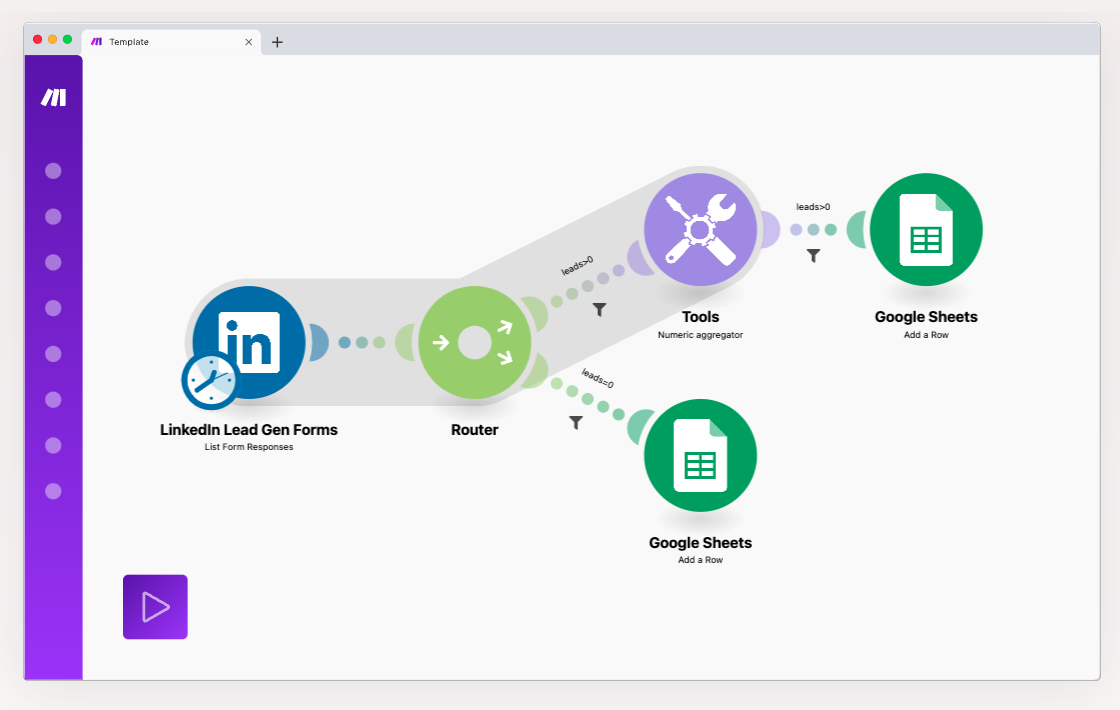
Task: Open the filter on the leads<=0 route
Action: pos(576,423)
